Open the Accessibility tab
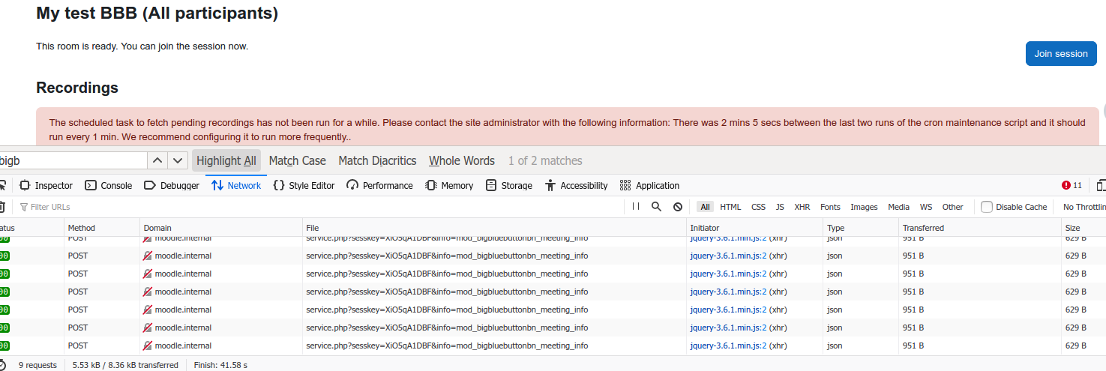Image resolution: width=1106 pixels, height=371 pixels. tap(576, 186)
